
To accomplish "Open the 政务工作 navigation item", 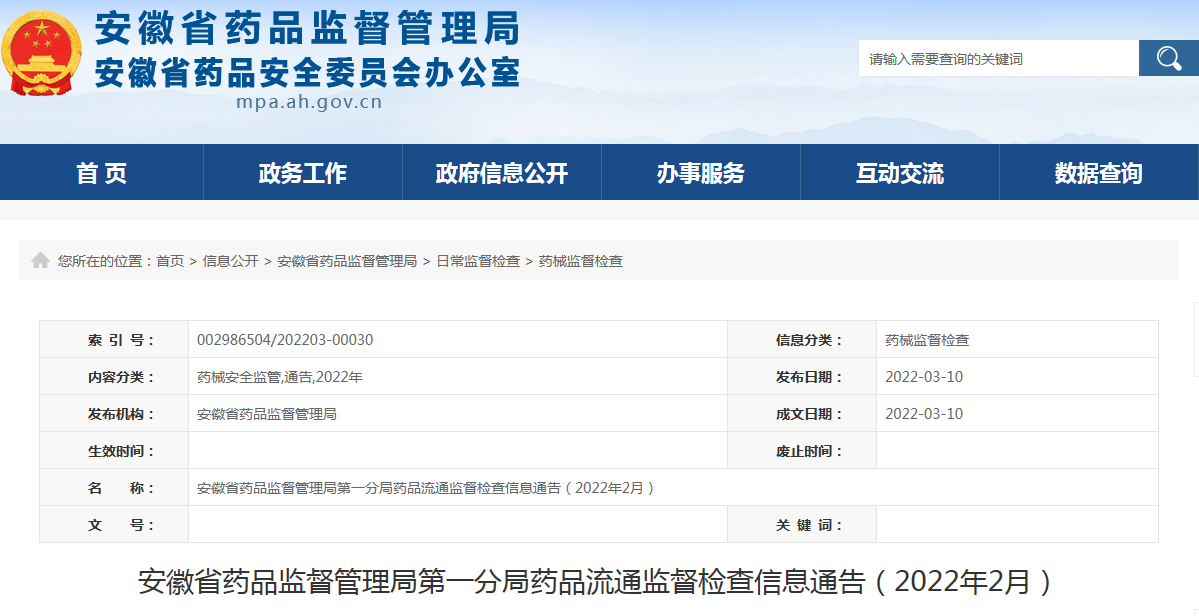I will pos(303,173).
